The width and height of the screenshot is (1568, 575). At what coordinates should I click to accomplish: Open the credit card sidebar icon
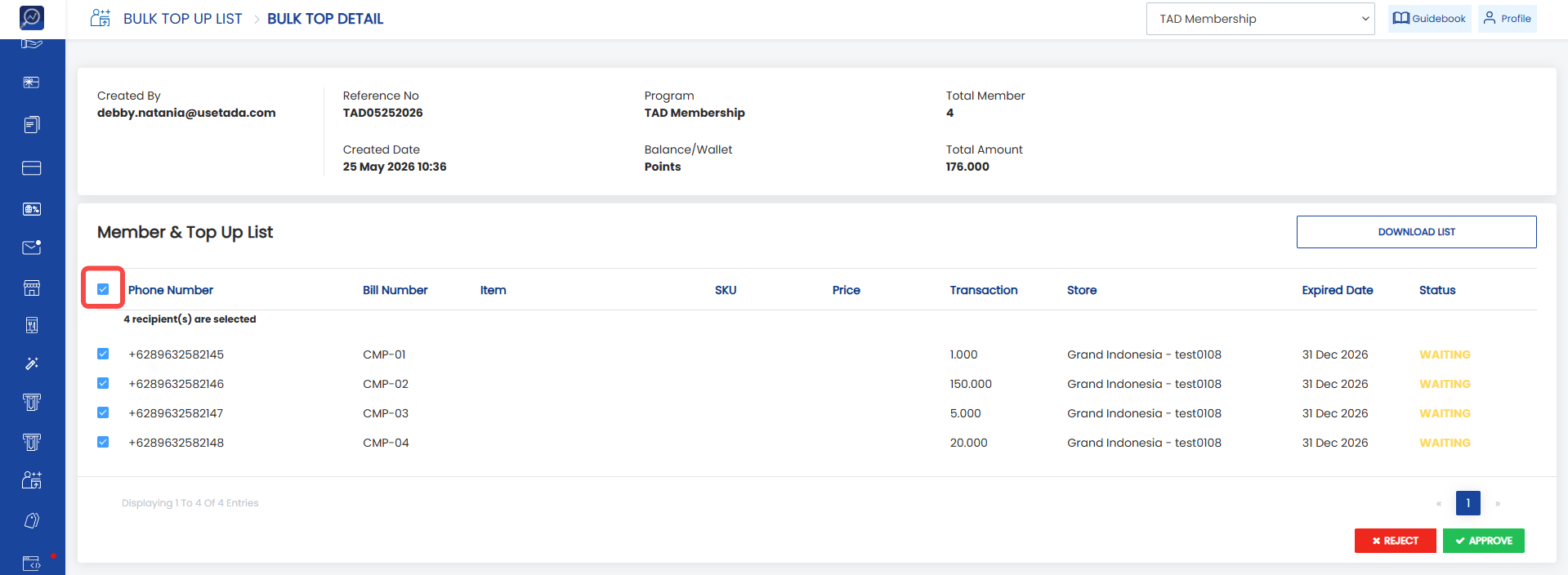click(x=31, y=168)
